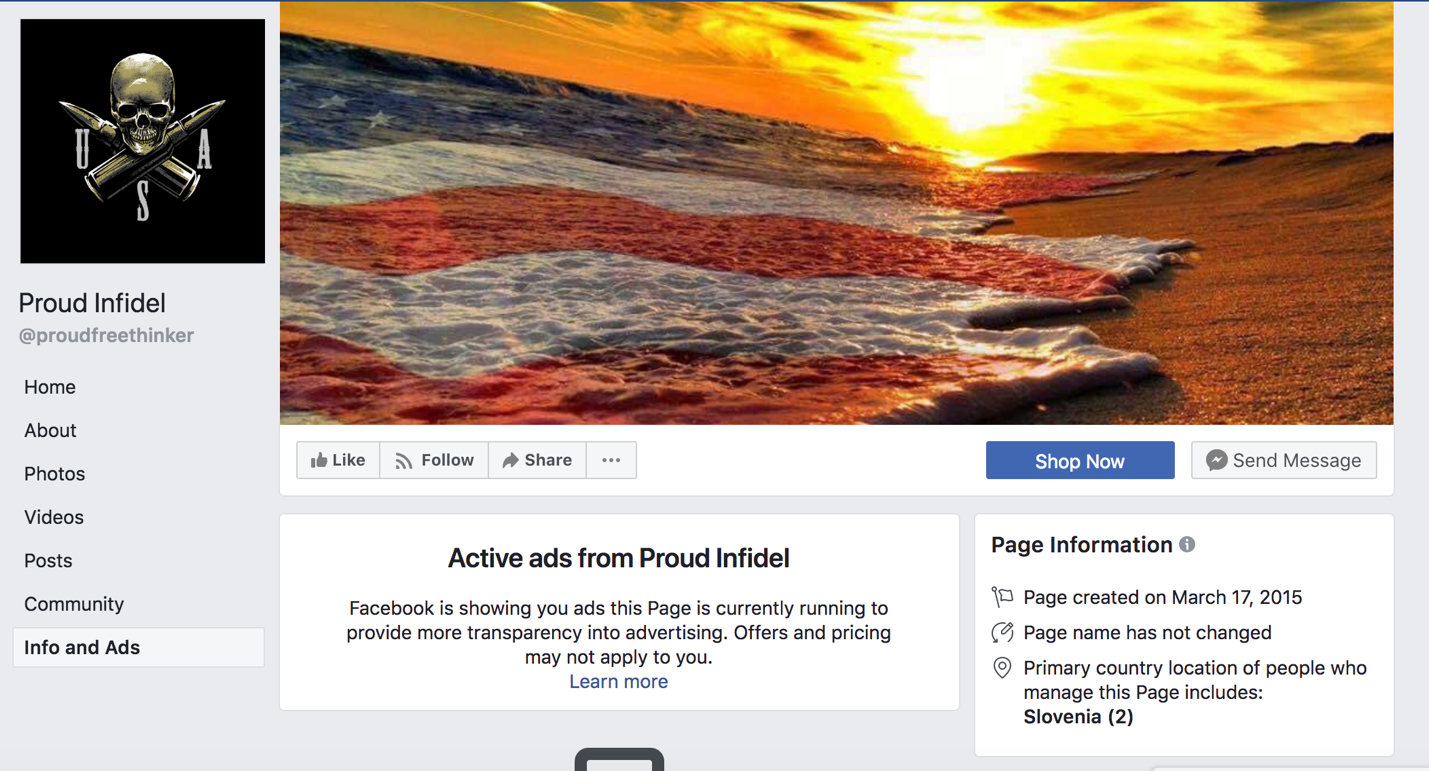This screenshot has height=771, width=1429.
Task: Select Photos in the sidebar
Action: coord(54,474)
